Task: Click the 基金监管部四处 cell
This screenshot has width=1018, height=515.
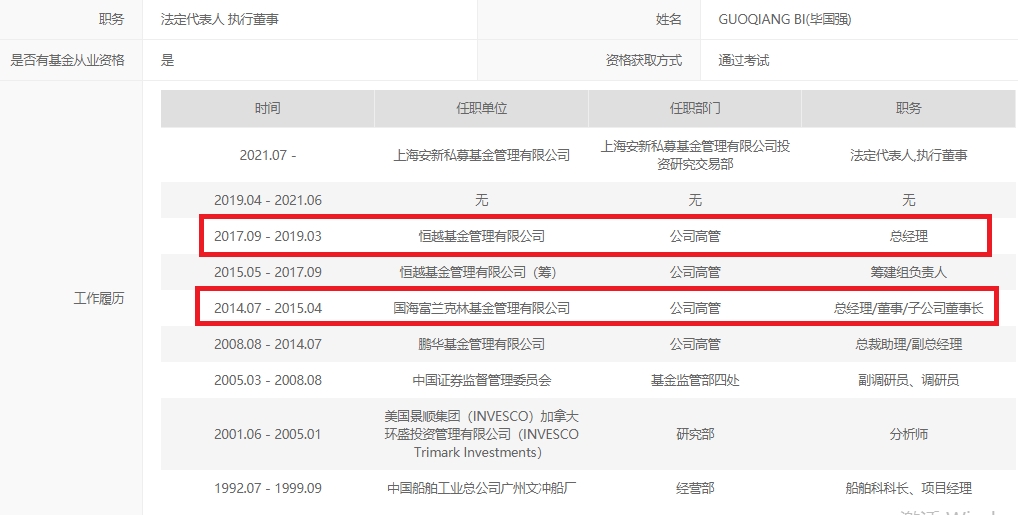Action: [x=695, y=380]
